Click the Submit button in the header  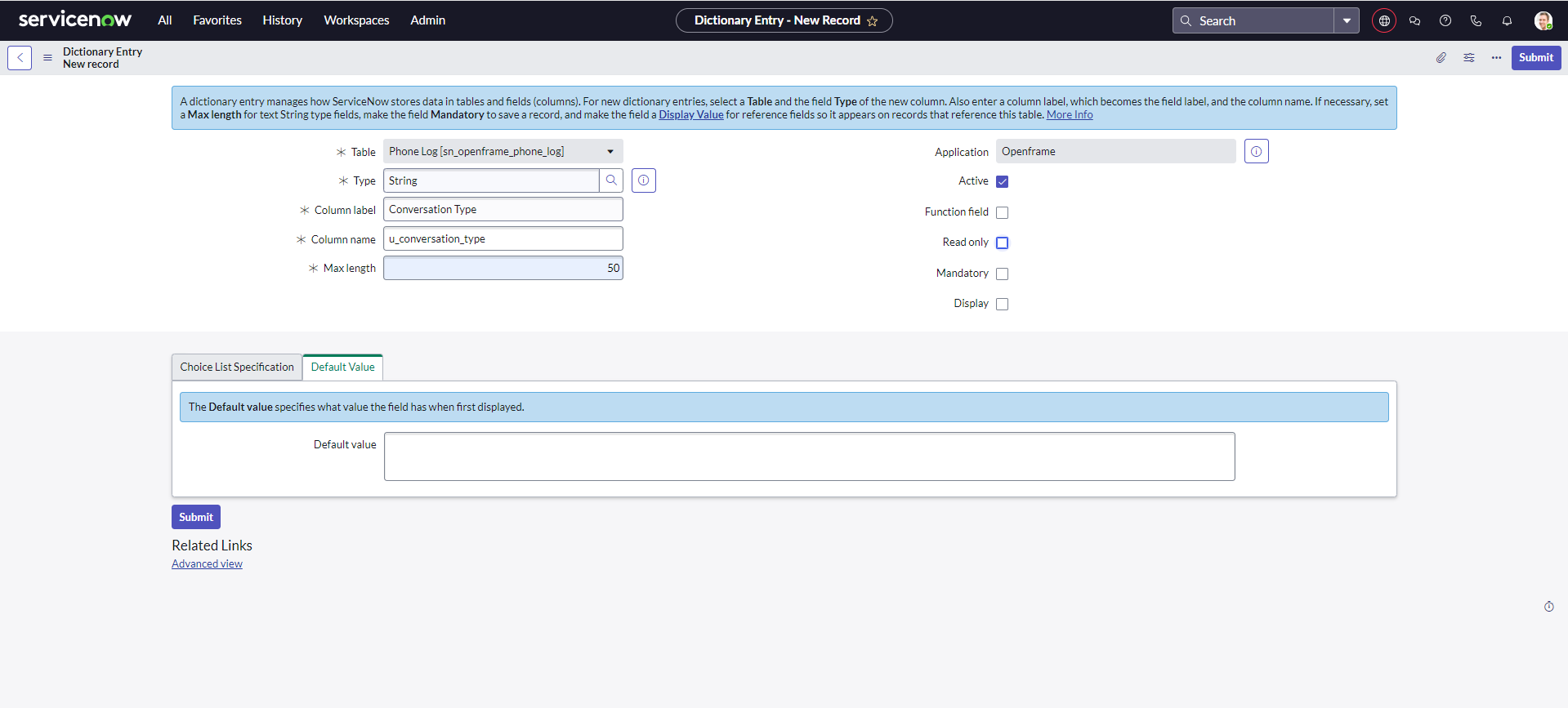click(x=1535, y=58)
